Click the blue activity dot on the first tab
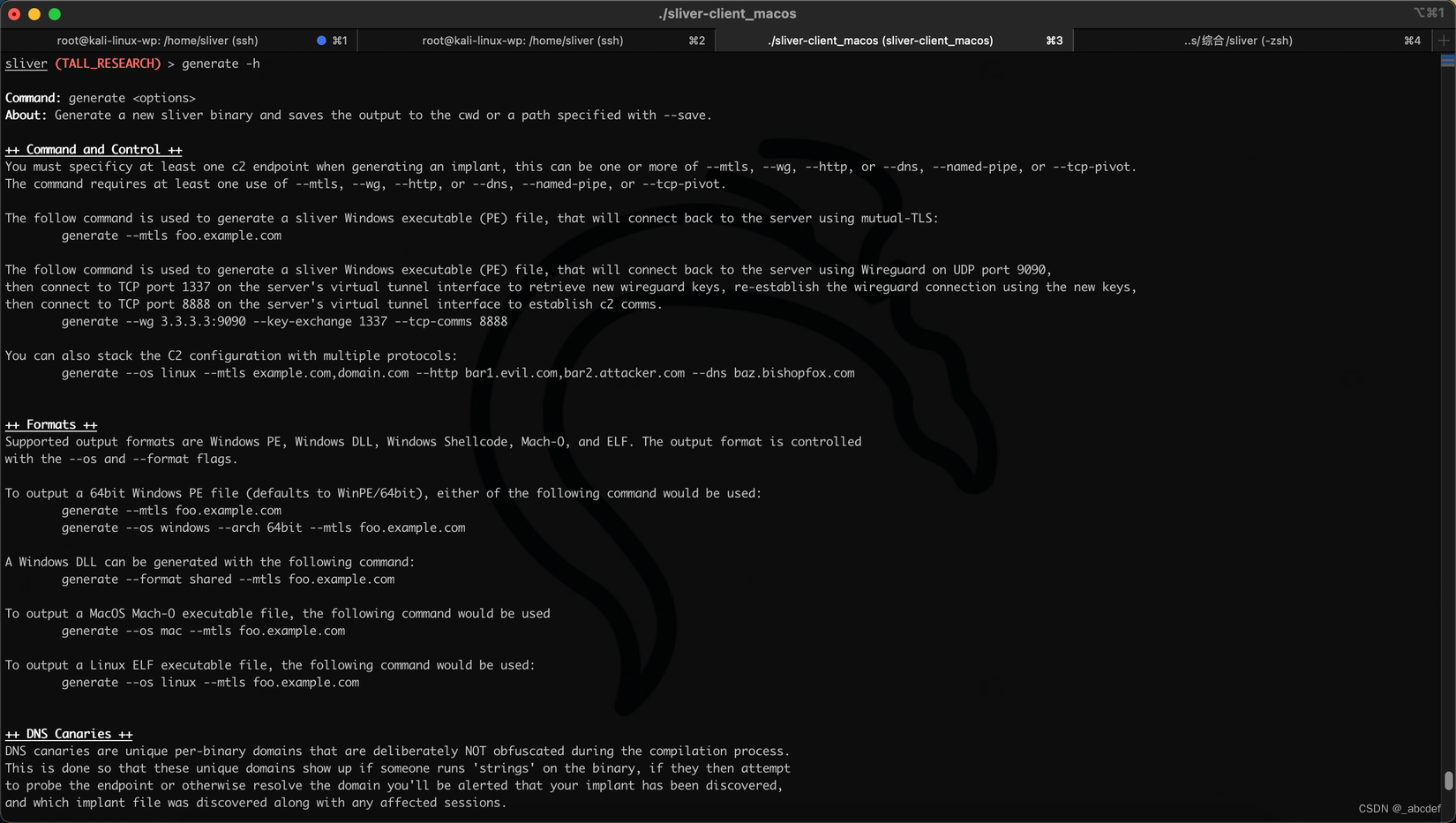Screen dimensions: 1456x823 tap(321, 41)
